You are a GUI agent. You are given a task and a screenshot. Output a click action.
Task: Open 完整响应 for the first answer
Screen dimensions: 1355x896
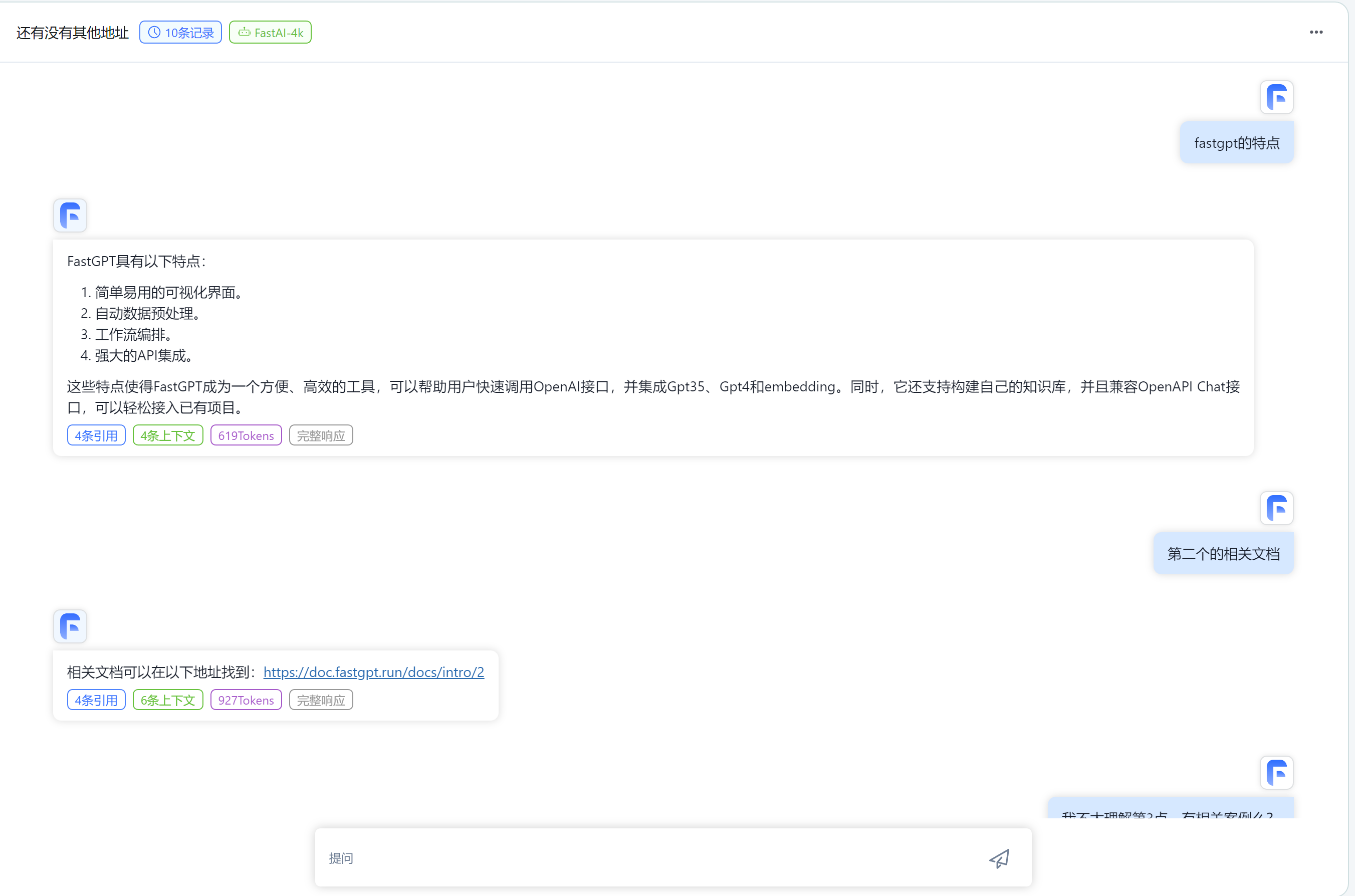coord(321,435)
